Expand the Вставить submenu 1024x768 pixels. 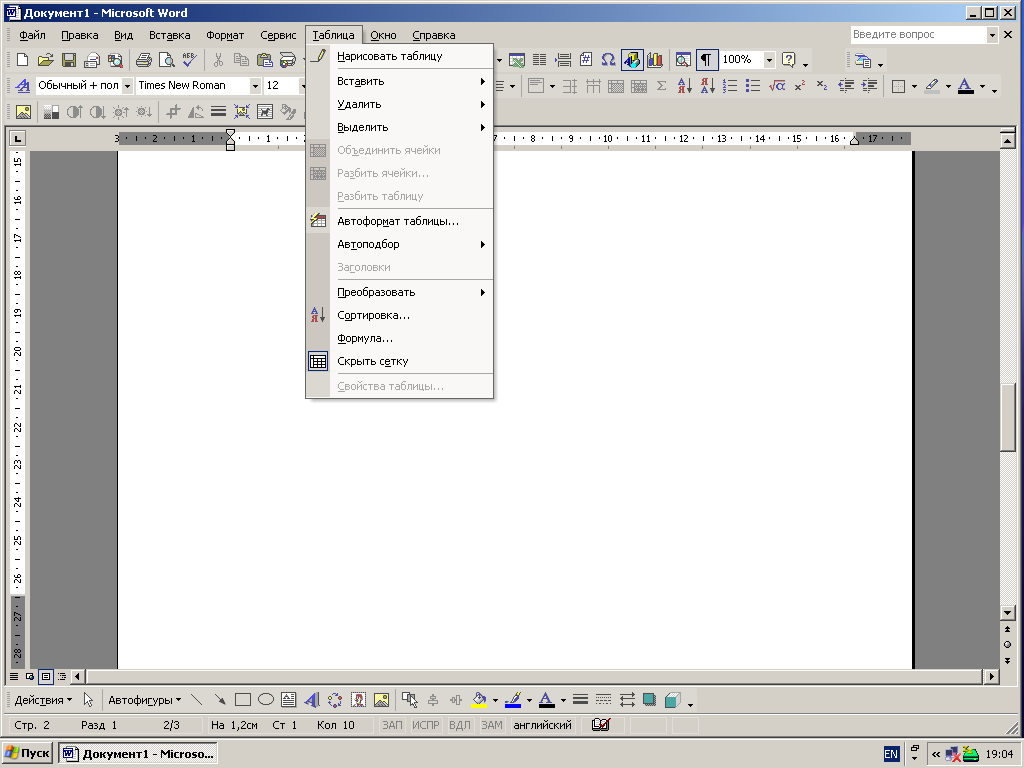(399, 82)
